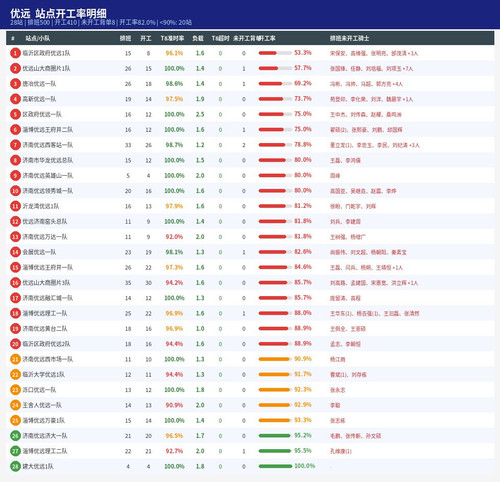Open station 优选山大商圈片1队
500x482 pixels.
point(46,68)
